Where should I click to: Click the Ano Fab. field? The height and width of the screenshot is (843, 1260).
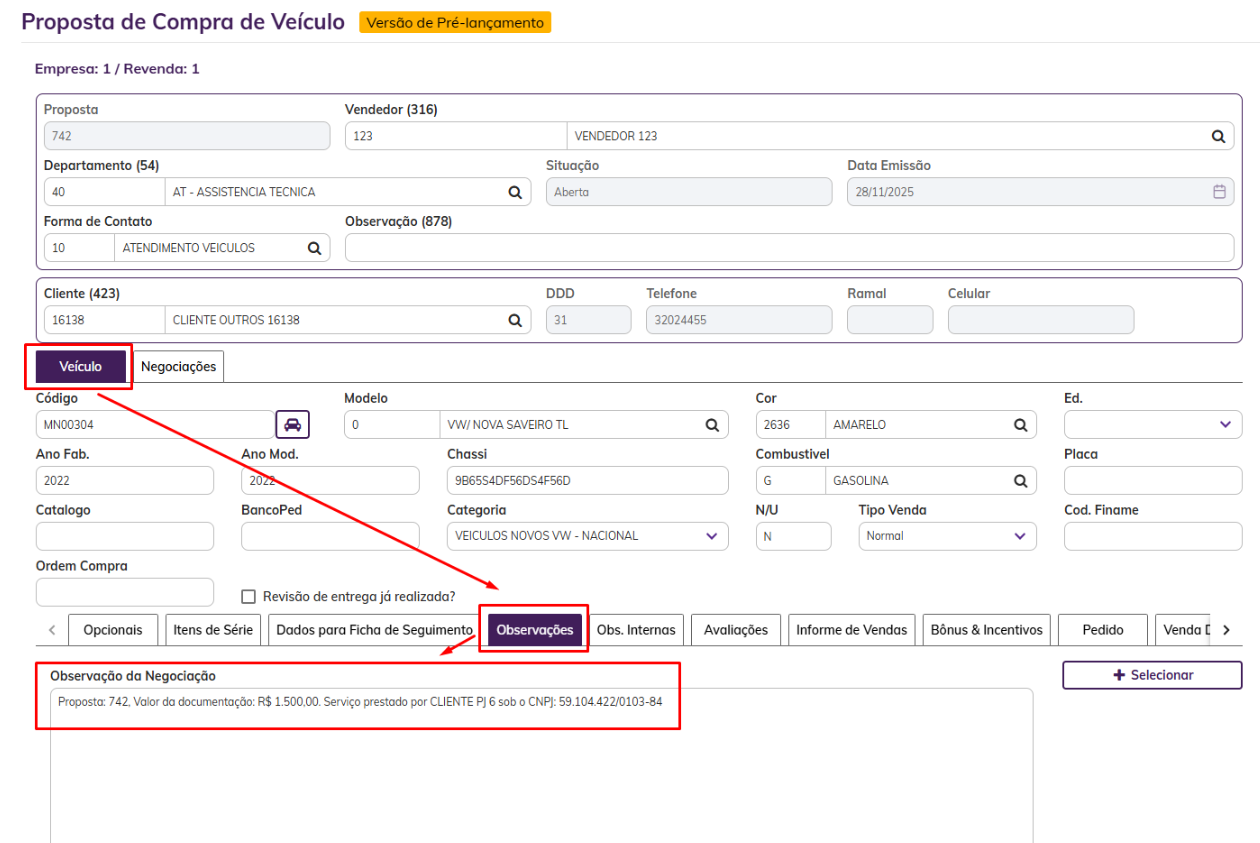pos(125,481)
